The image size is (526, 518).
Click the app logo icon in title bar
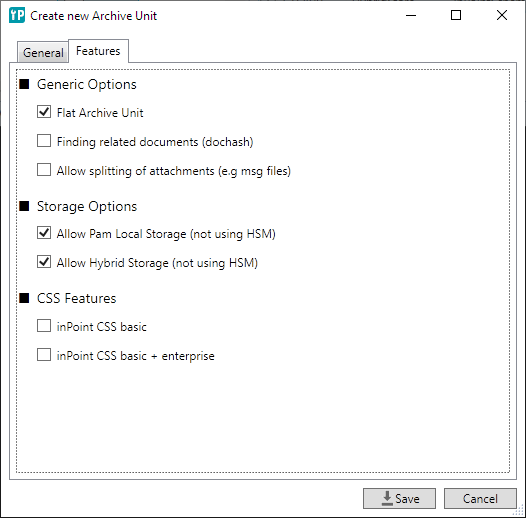click(x=17, y=15)
